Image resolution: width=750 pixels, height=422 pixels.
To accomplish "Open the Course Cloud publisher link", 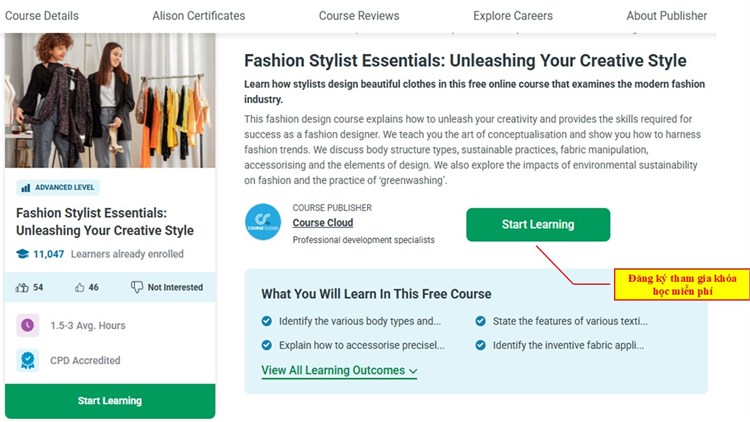I will (324, 223).
